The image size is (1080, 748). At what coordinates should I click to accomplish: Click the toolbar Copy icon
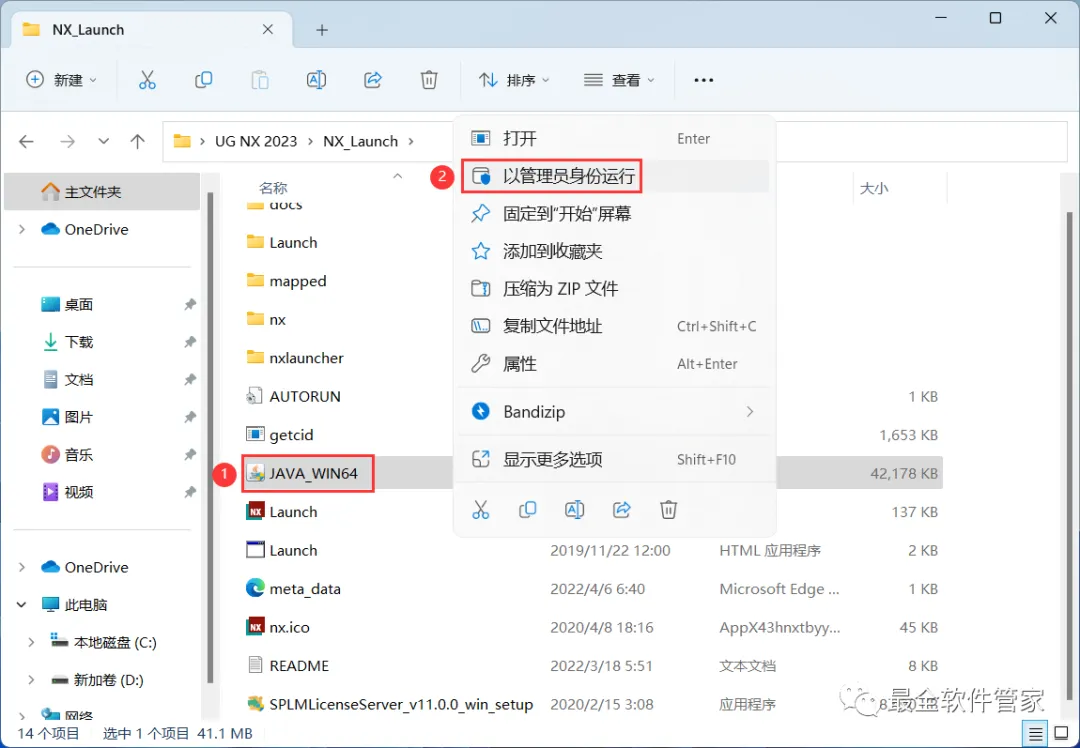(x=203, y=80)
